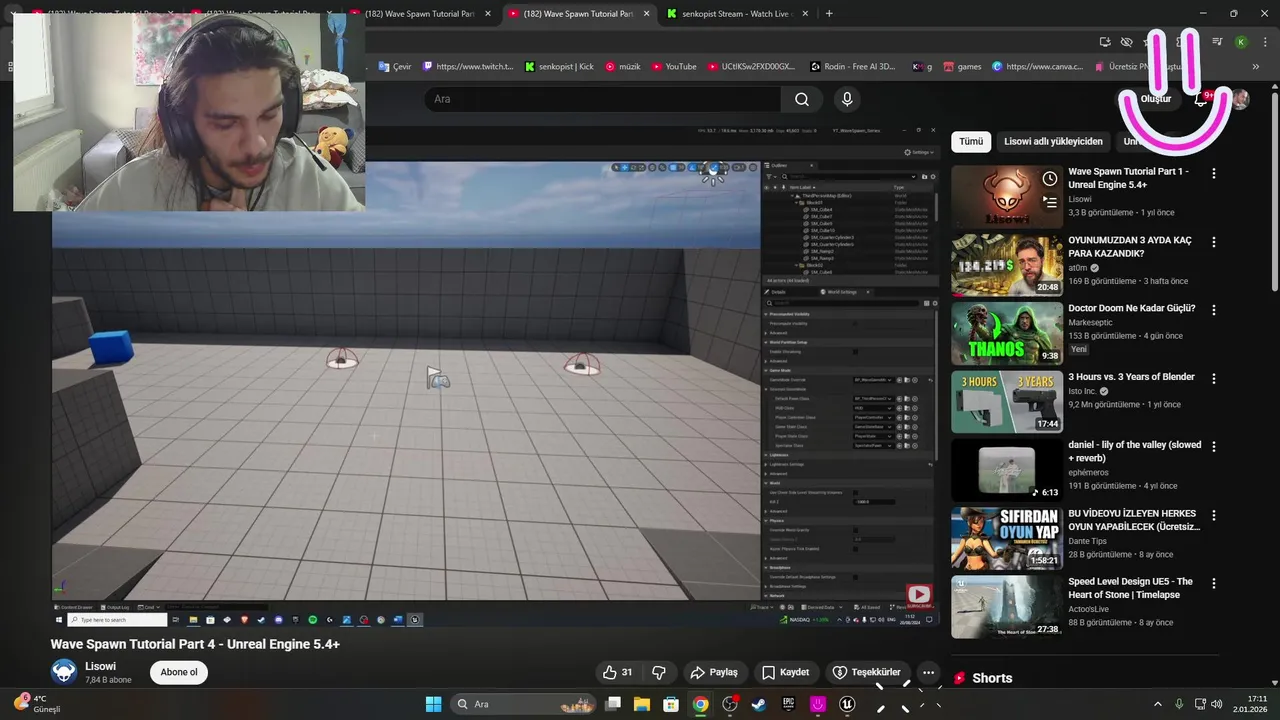This screenshot has height=720, width=1280.
Task: Open the weather widget showing 4°C
Action: pyautogui.click(x=37, y=704)
